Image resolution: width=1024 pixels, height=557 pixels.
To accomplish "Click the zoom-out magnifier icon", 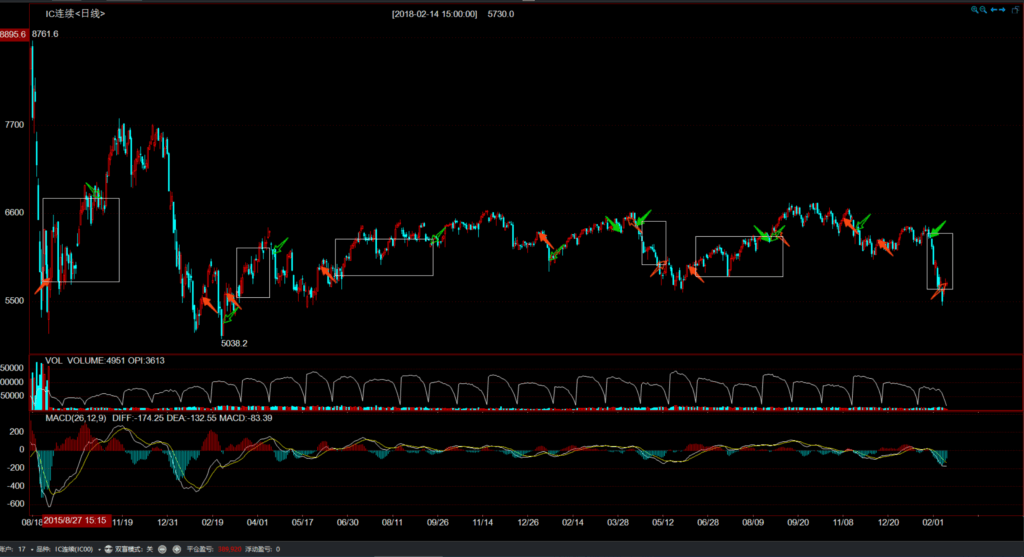I will point(983,10).
